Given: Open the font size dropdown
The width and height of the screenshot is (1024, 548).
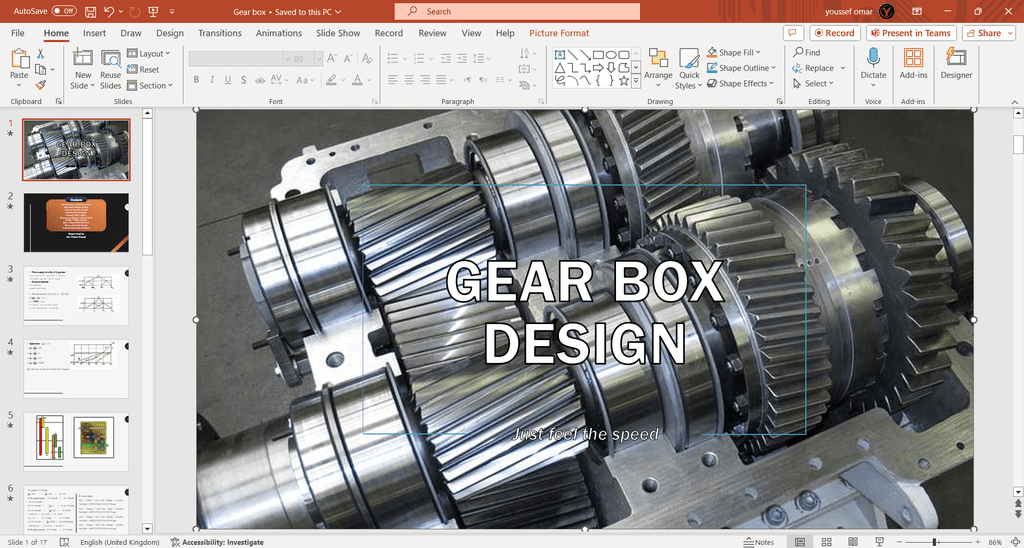Looking at the screenshot, I should tap(317, 58).
